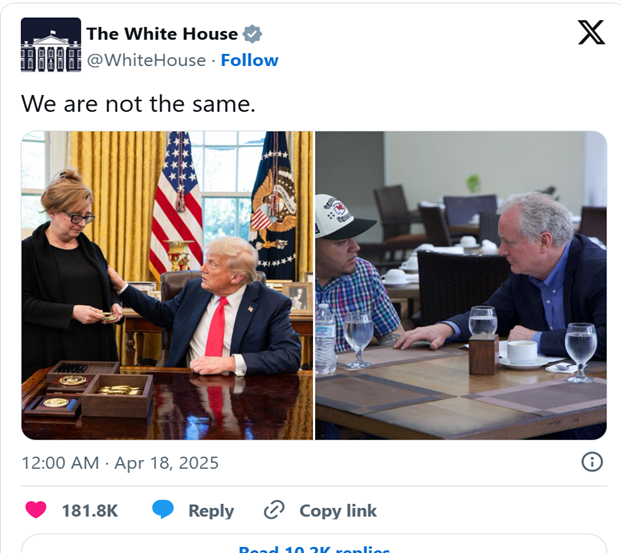
Task: Open the left Oval Office photo
Action: [167, 285]
